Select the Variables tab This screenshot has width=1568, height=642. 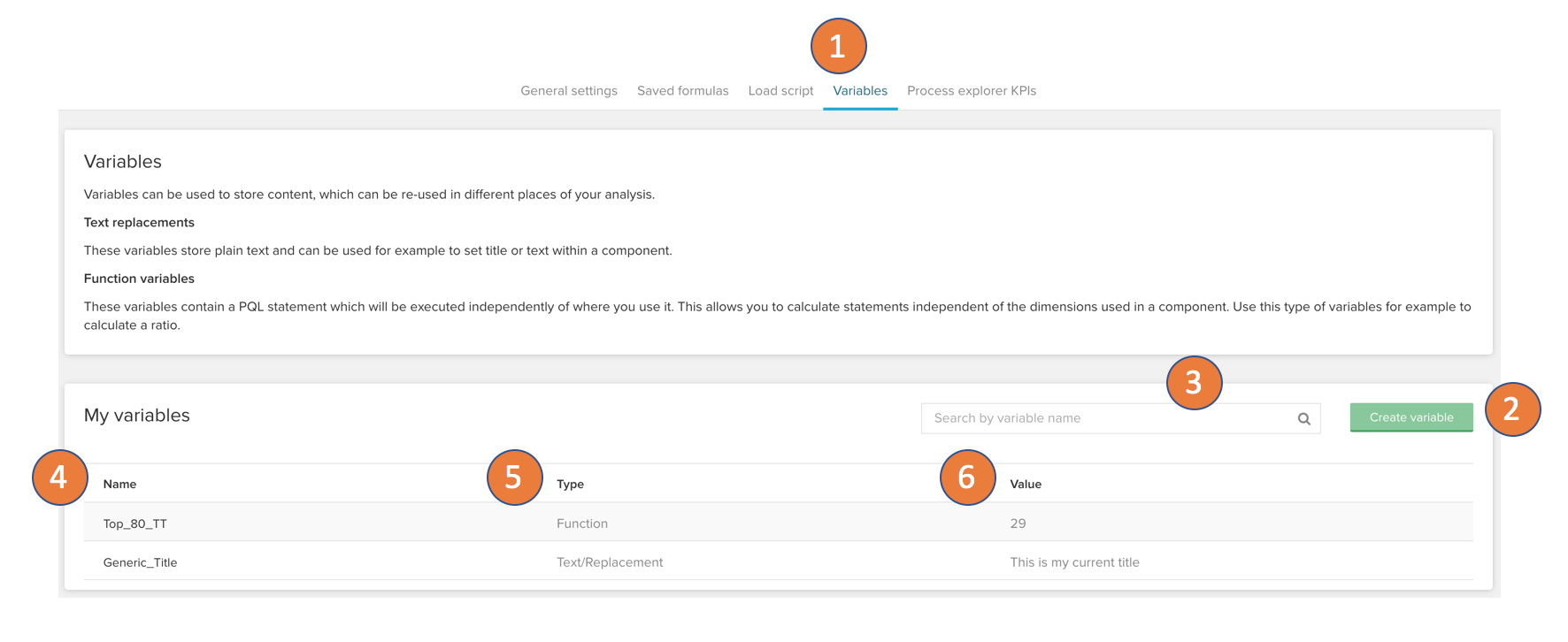click(859, 91)
